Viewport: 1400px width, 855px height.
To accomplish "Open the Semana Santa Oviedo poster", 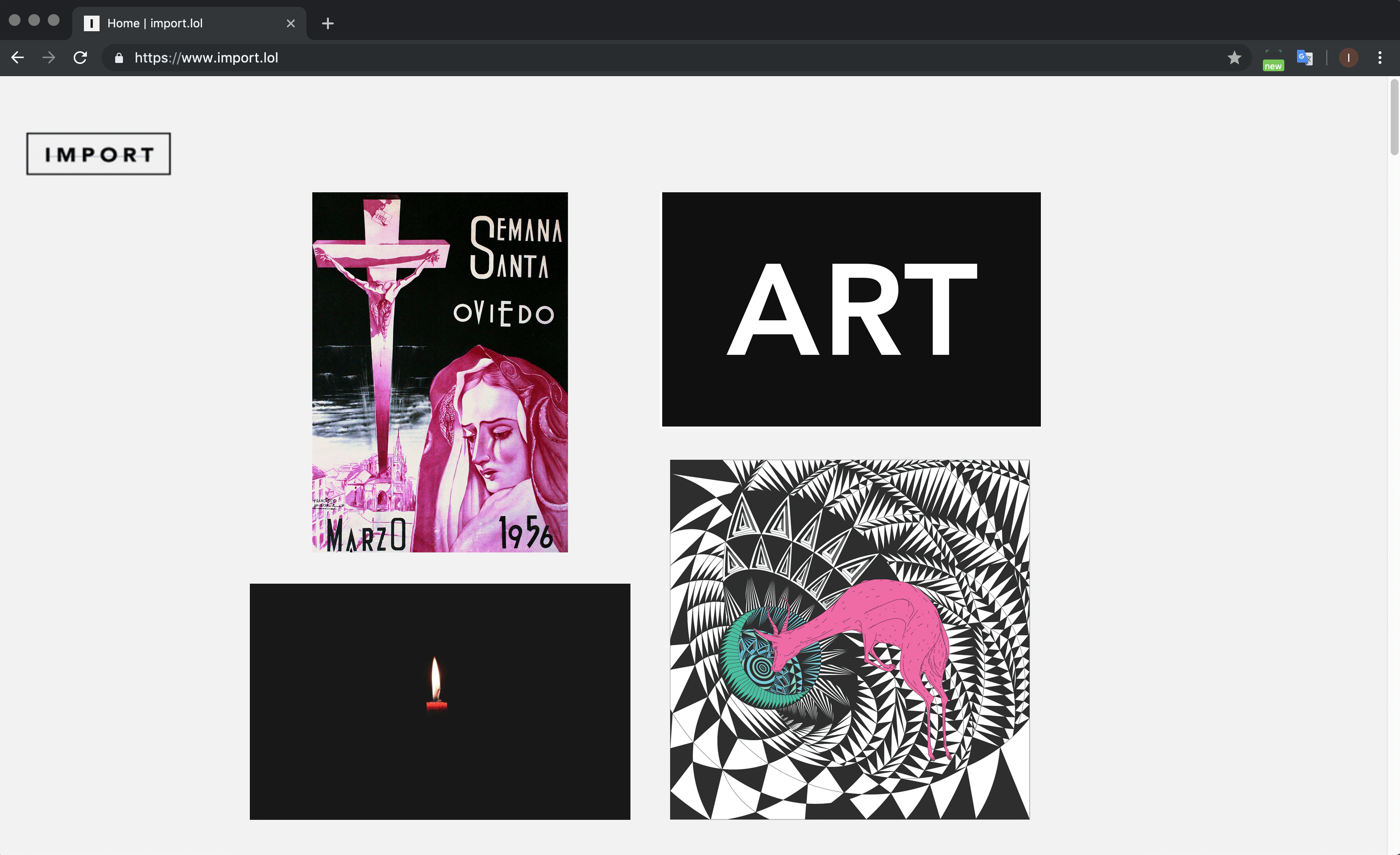I will click(x=440, y=372).
